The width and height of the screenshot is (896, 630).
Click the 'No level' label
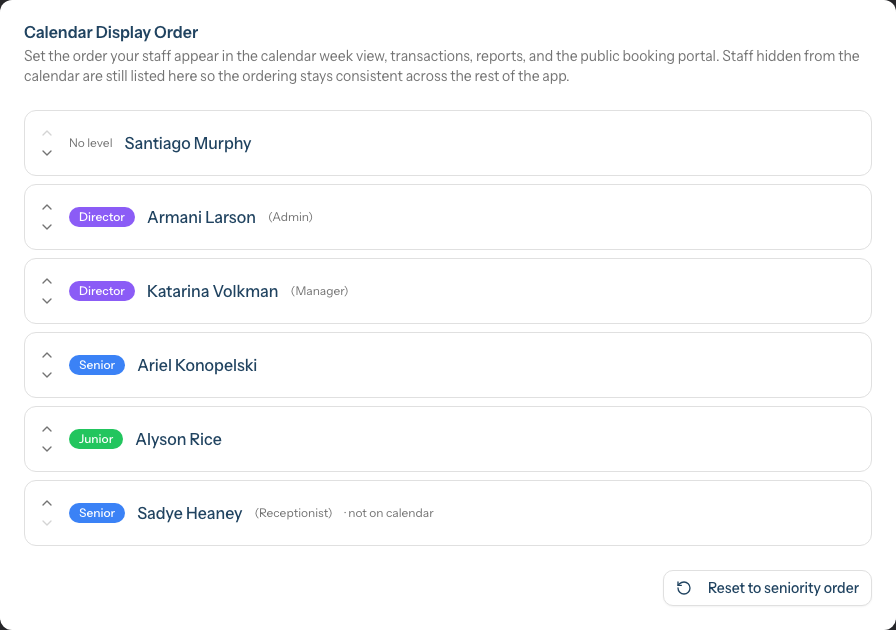click(91, 143)
